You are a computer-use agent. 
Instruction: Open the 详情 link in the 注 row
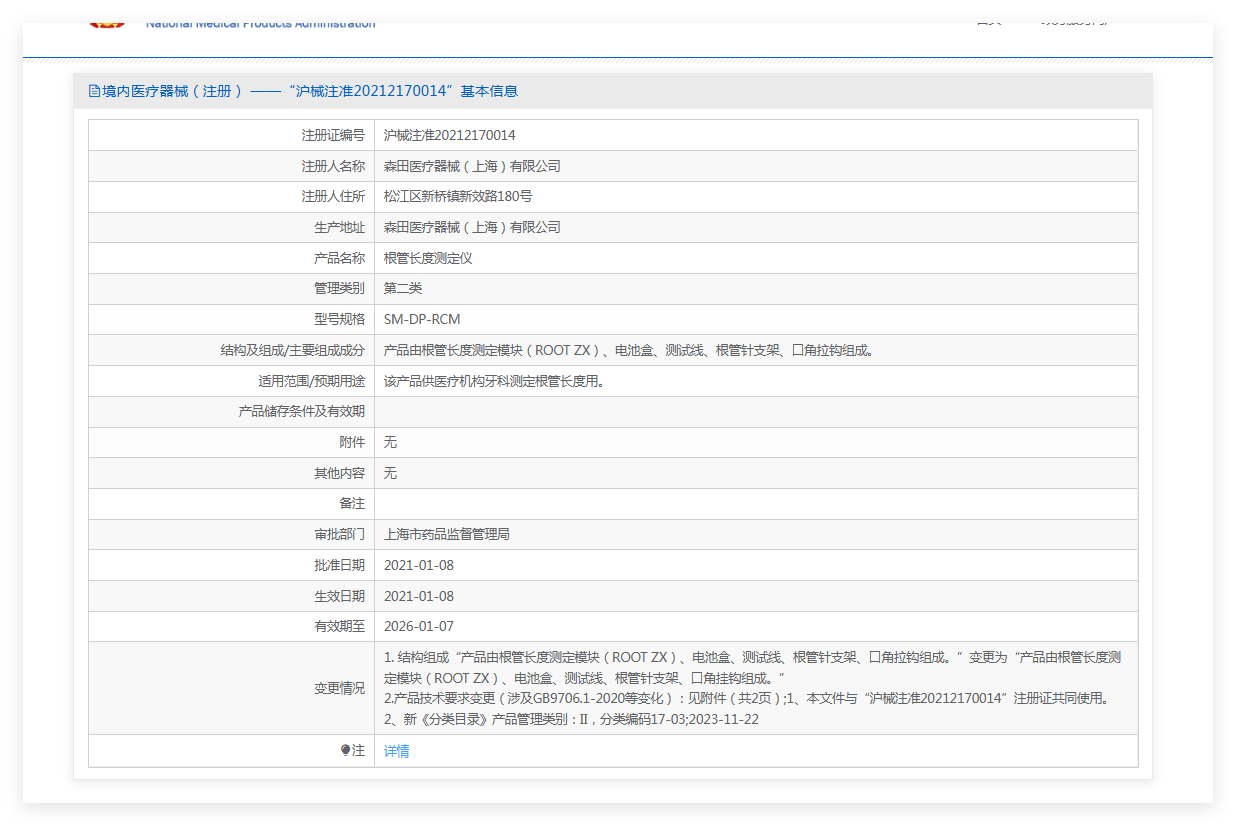pos(396,751)
